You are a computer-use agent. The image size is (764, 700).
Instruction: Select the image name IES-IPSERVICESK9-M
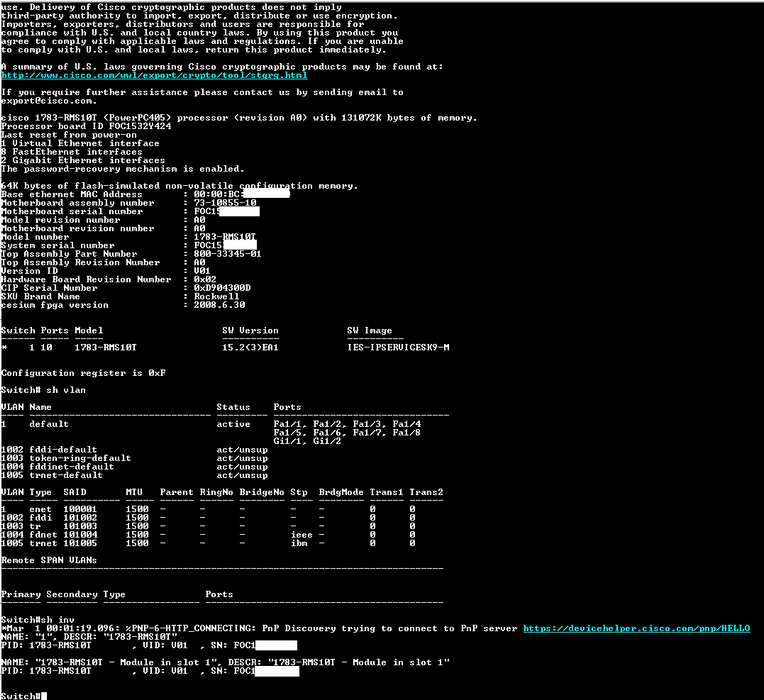click(398, 348)
